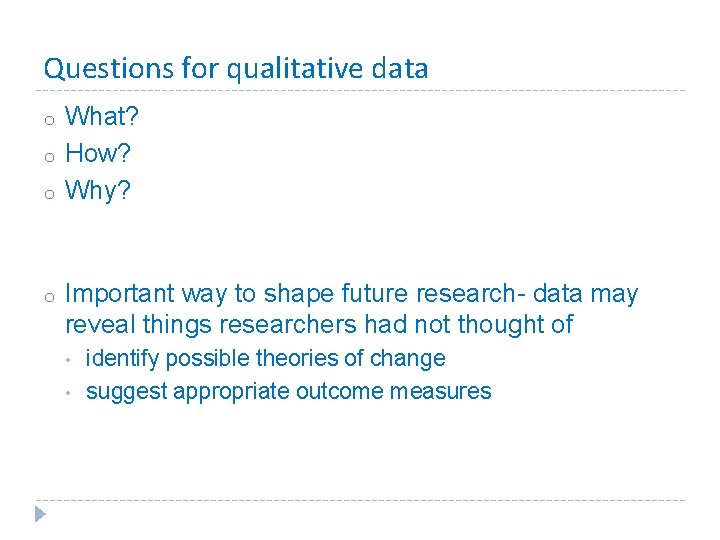This screenshot has height=540, width=720.
Task: Click the small dot bullet before 'suggest'
Action: point(69,392)
